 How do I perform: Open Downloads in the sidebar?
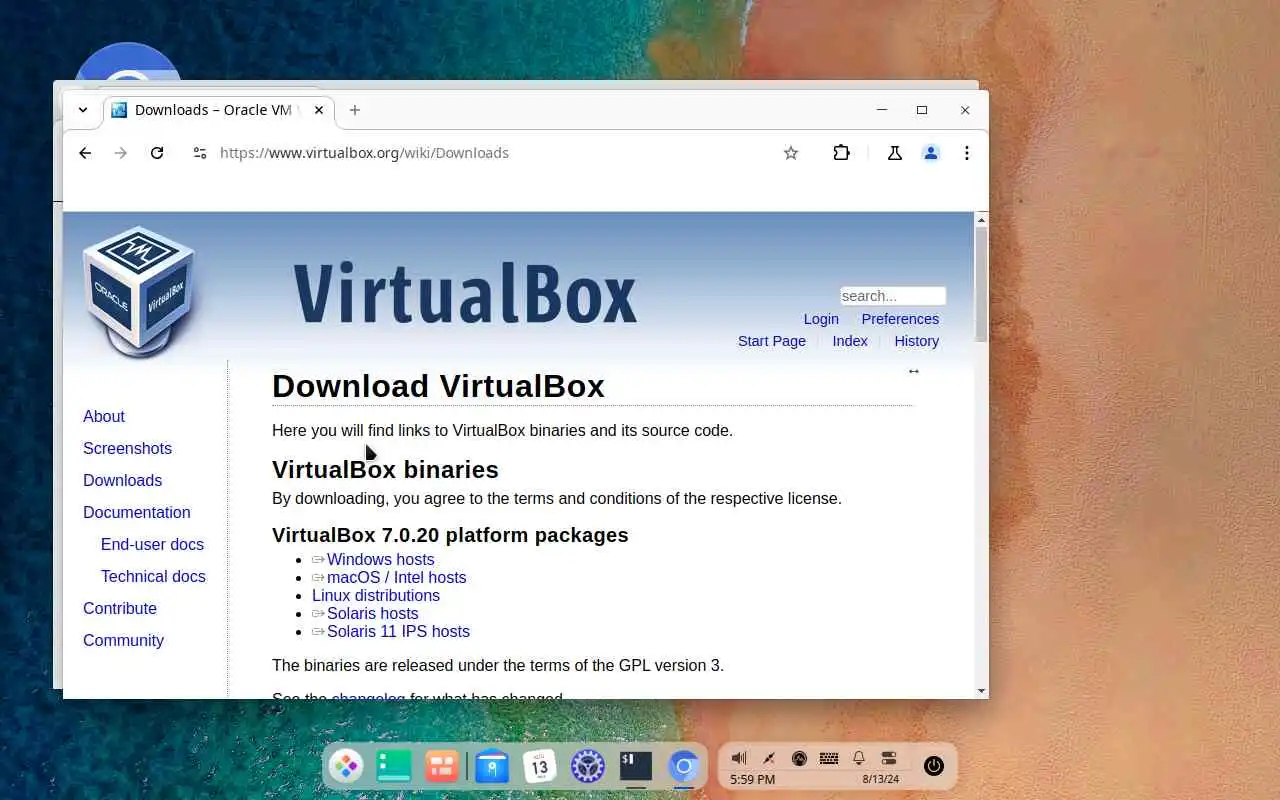pos(122,480)
